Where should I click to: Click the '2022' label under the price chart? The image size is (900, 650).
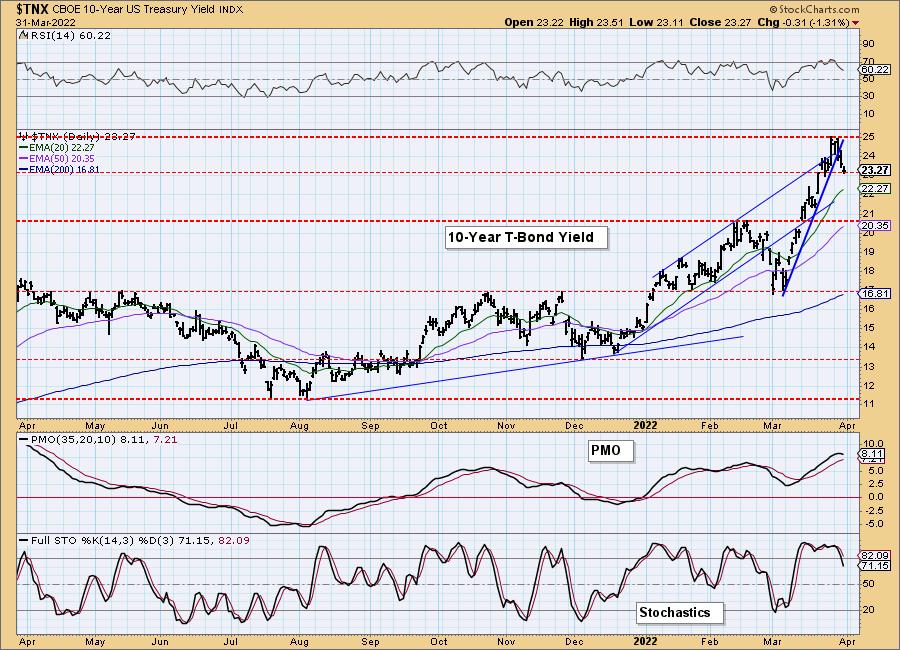[645, 425]
